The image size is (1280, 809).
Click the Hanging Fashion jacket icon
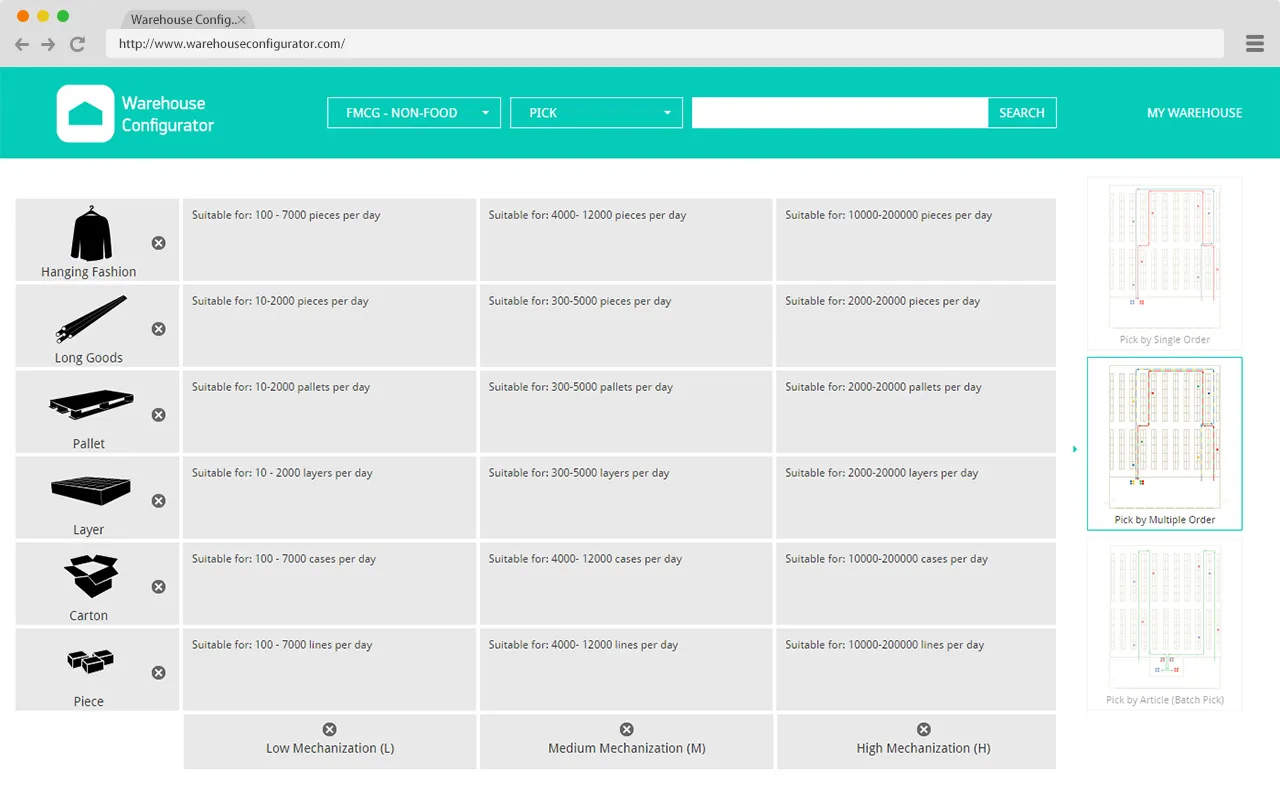(90, 234)
